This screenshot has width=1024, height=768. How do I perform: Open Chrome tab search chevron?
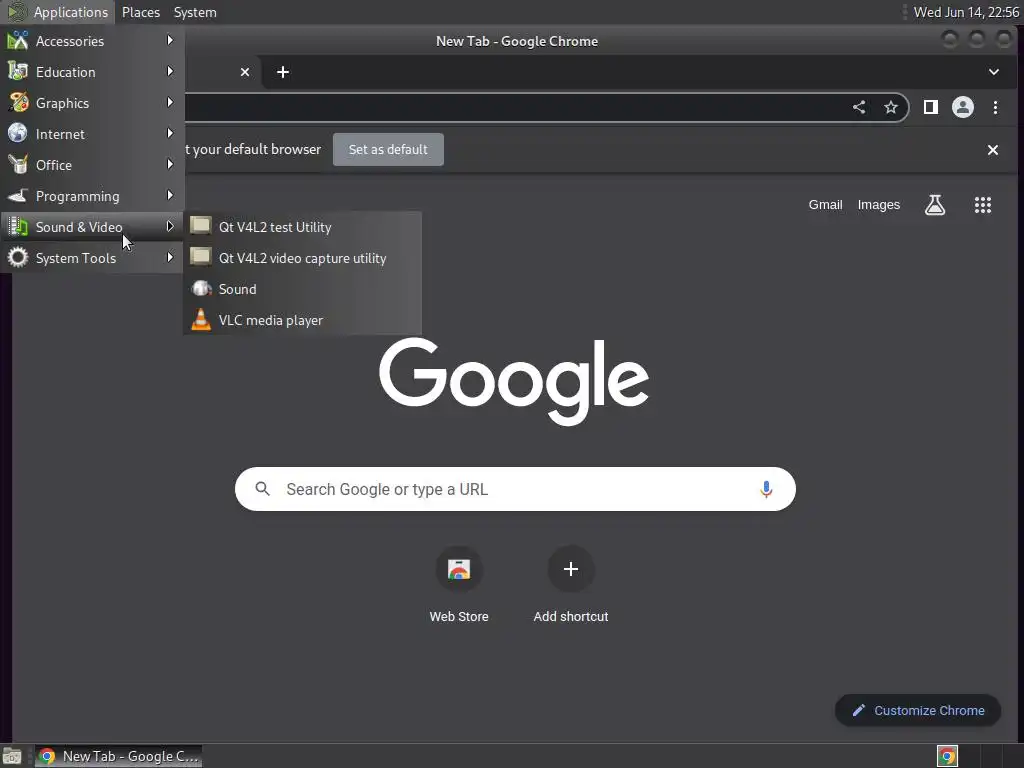click(x=993, y=72)
